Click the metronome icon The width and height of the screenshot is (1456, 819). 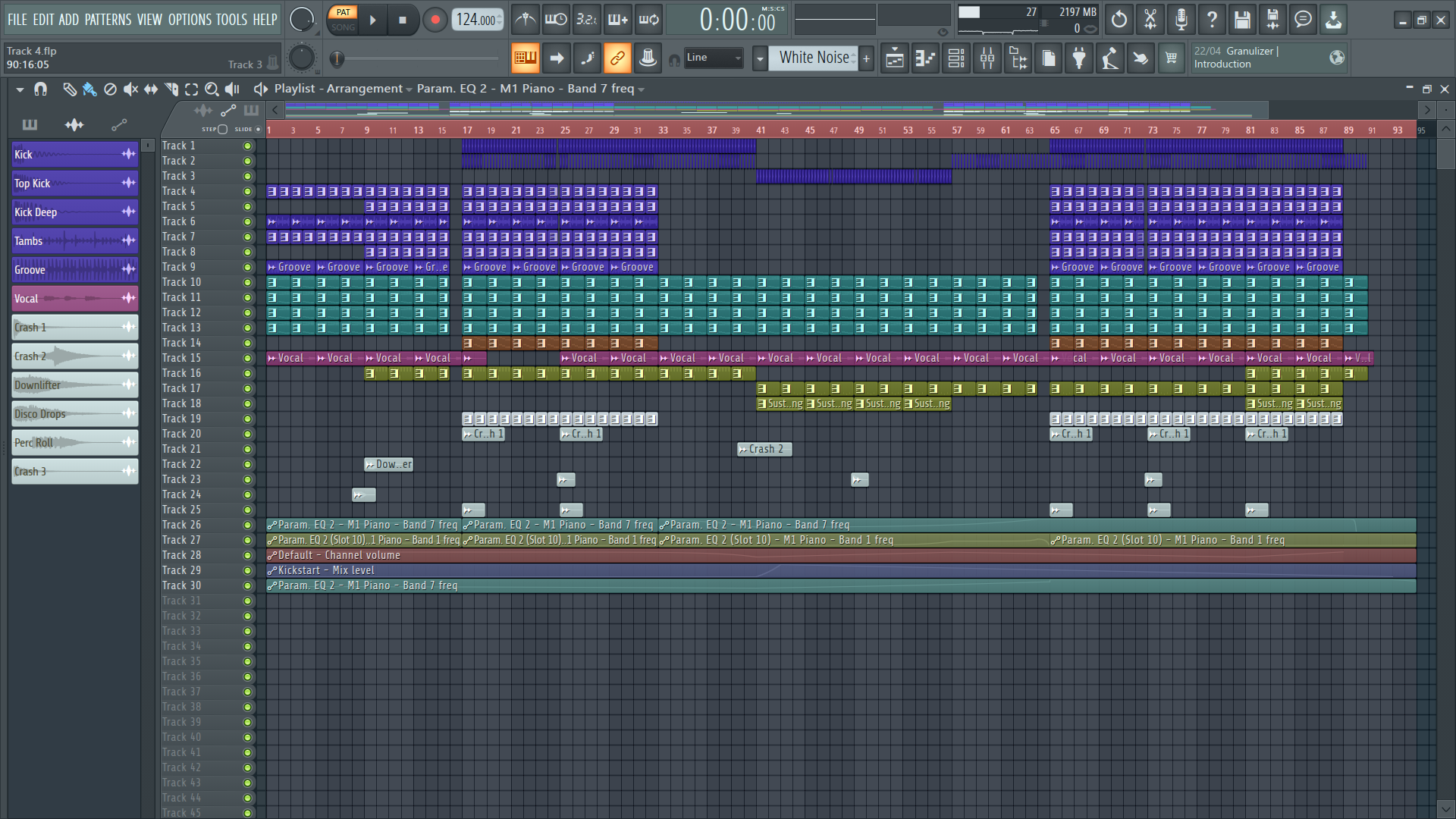(525, 20)
